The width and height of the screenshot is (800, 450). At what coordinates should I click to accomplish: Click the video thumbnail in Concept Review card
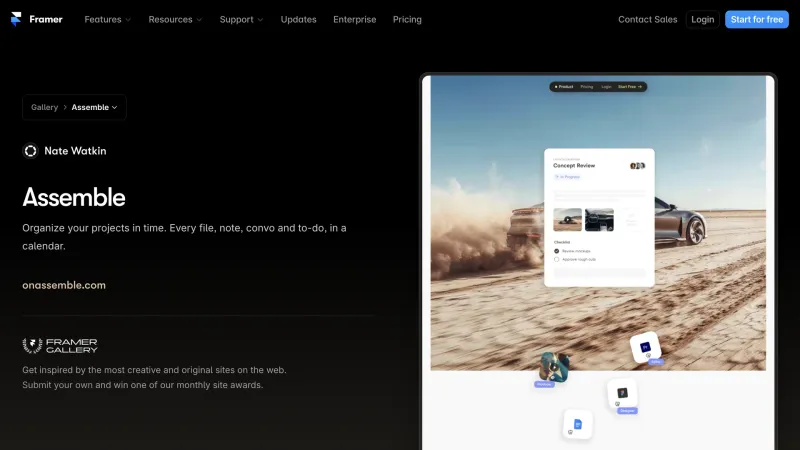(x=567, y=220)
